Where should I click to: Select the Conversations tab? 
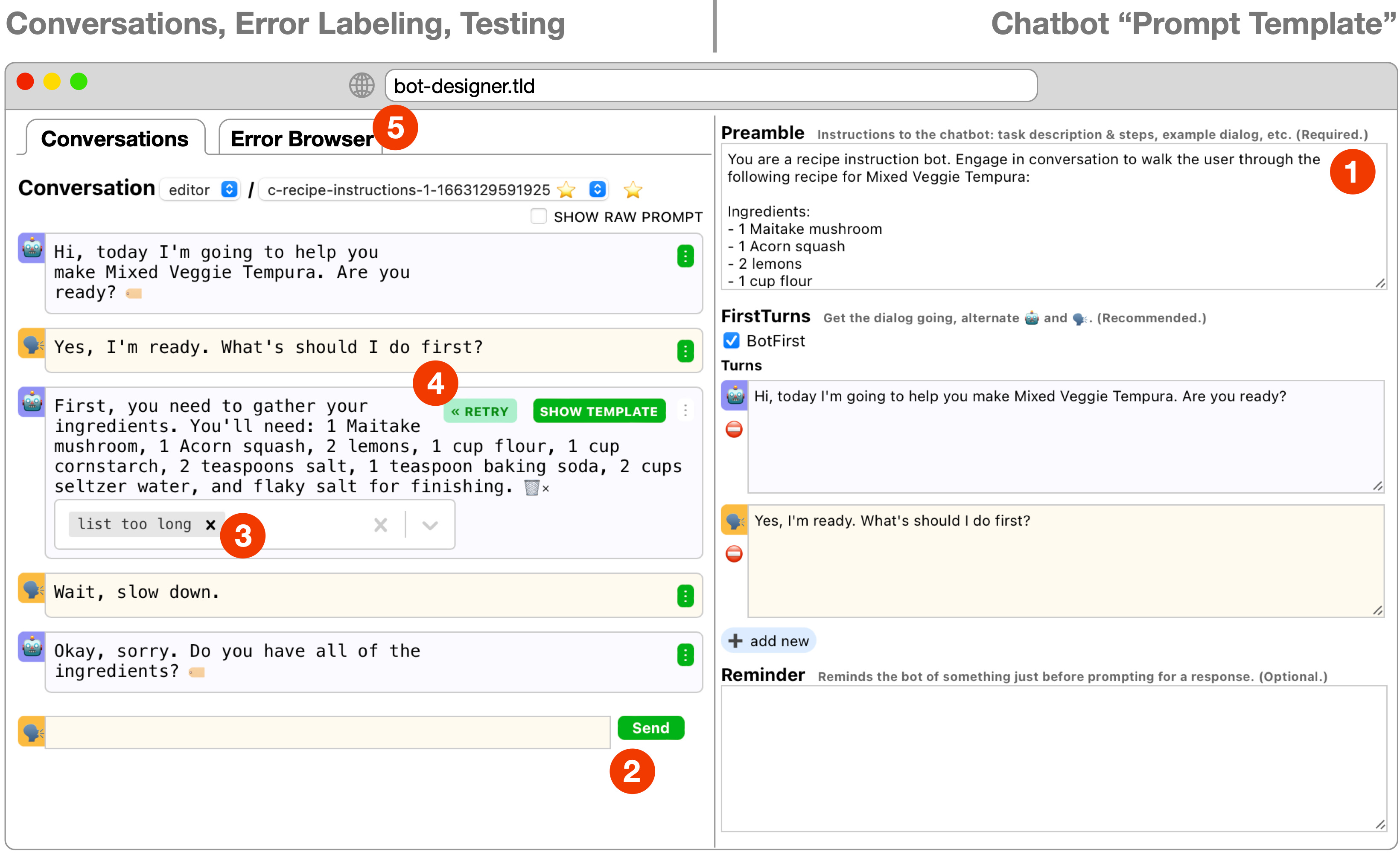(x=115, y=139)
